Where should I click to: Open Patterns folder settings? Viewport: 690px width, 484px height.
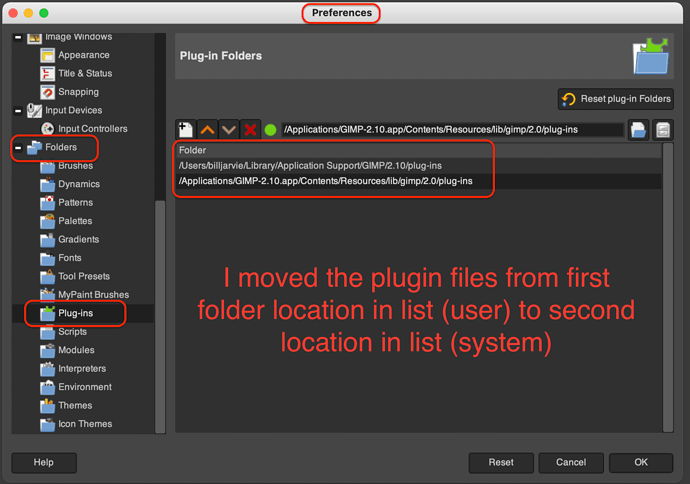coord(75,203)
